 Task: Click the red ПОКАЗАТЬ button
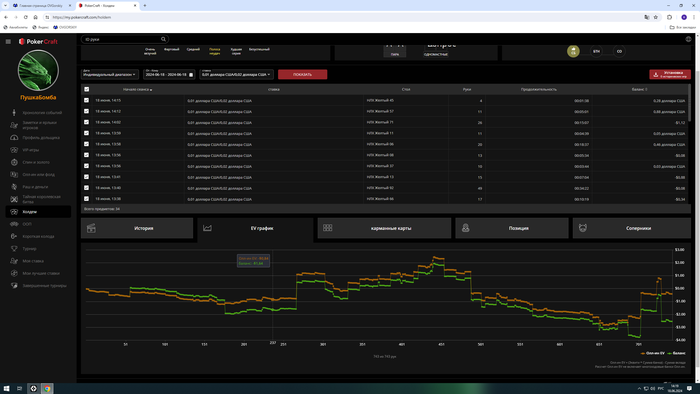point(302,75)
